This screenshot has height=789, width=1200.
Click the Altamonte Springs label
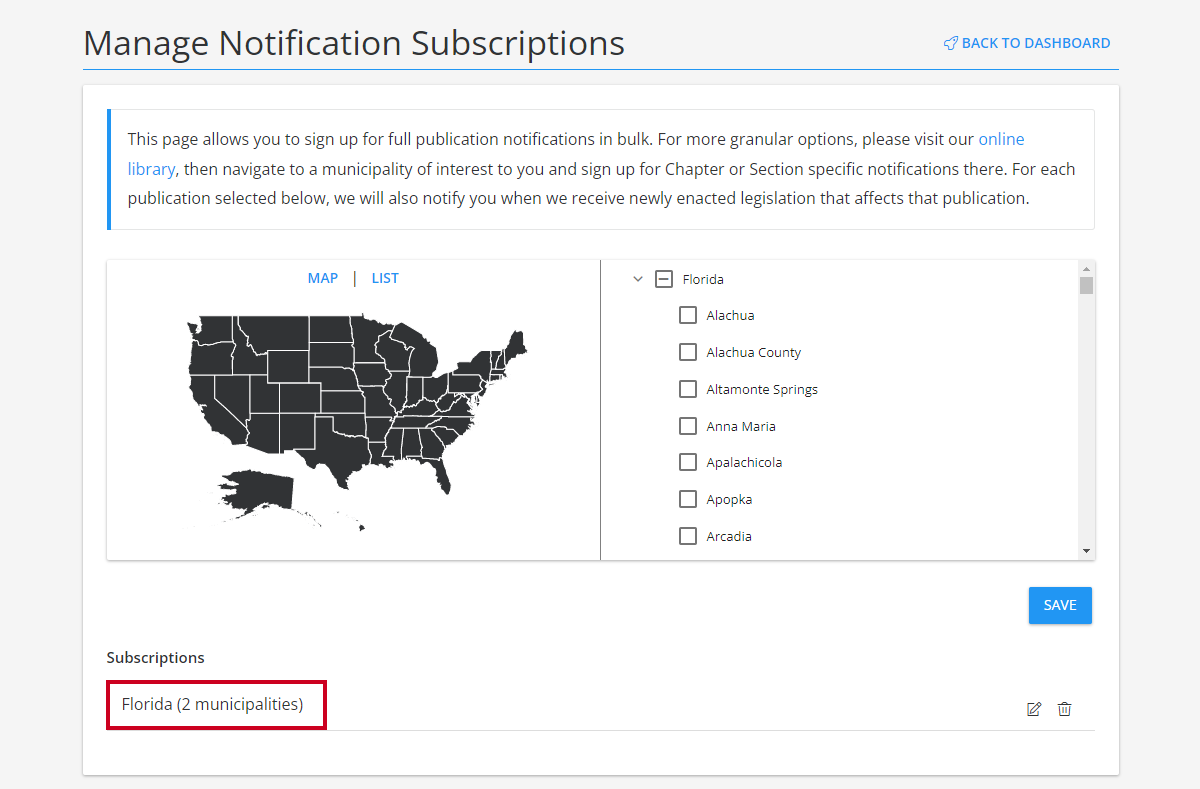coord(762,389)
